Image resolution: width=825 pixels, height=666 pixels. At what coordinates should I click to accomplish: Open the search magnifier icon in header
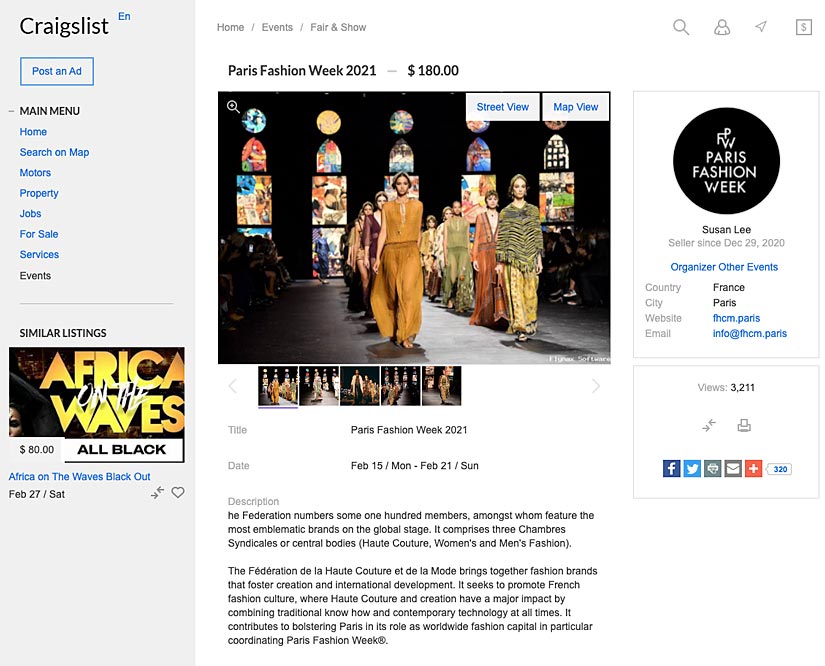(681, 27)
